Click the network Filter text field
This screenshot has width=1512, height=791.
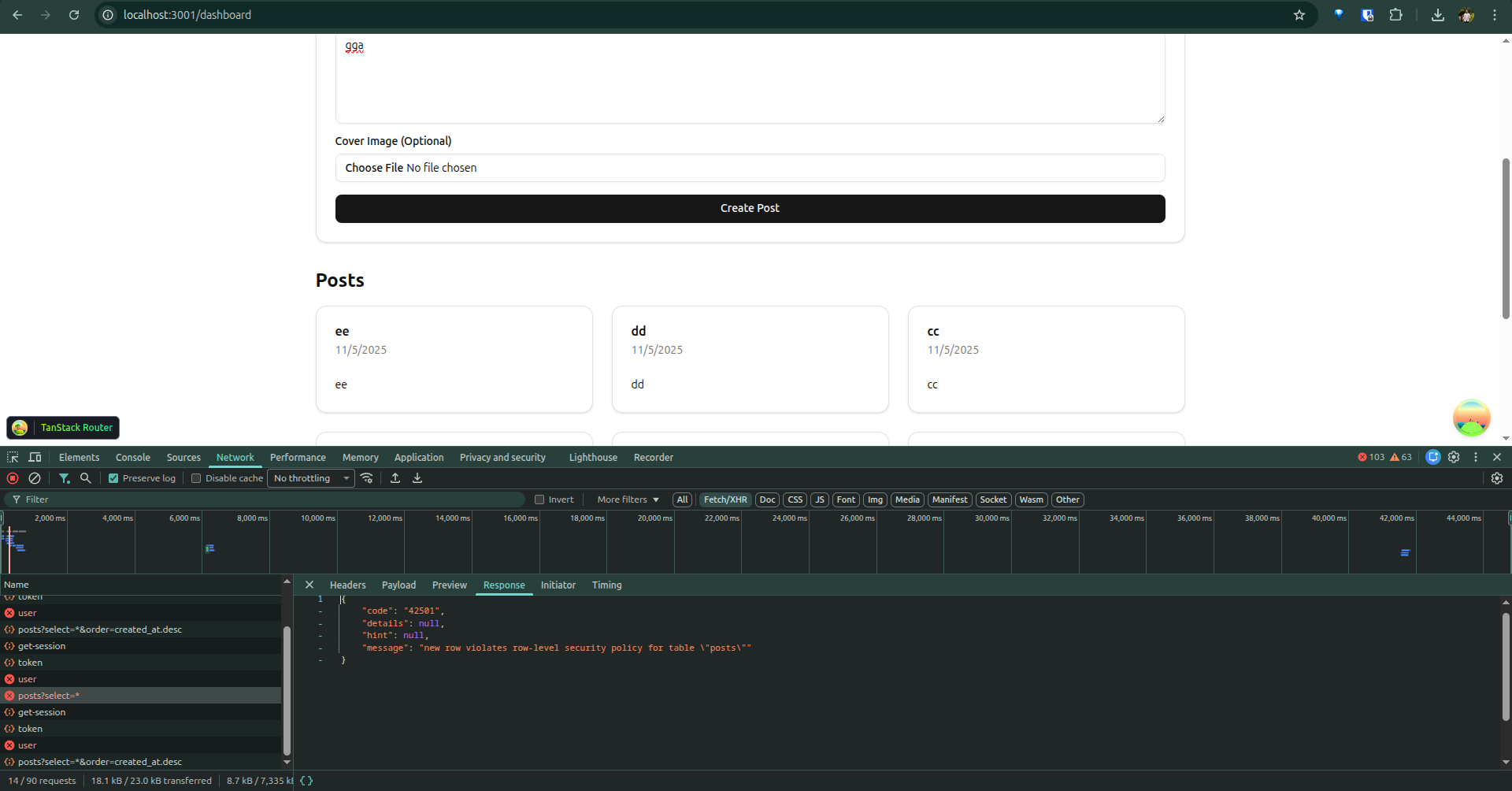268,499
